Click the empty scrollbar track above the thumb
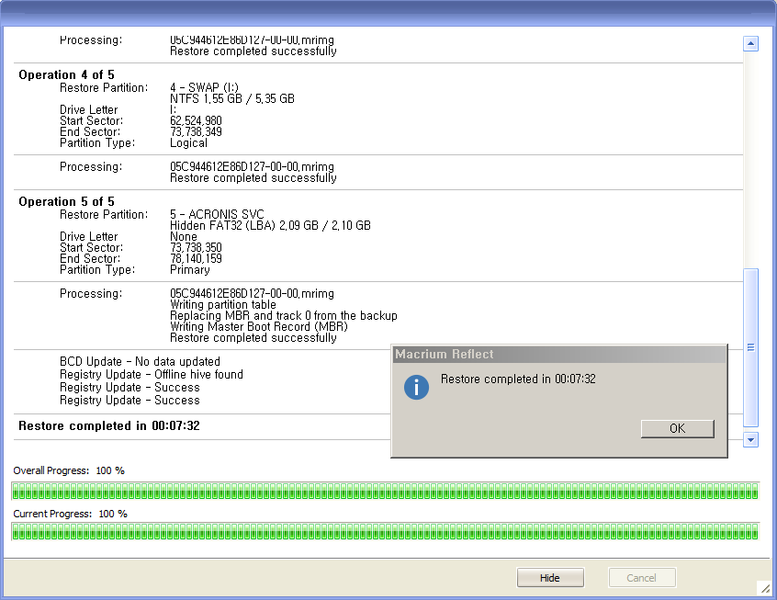The width and height of the screenshot is (777, 600). pyautogui.click(x=751, y=160)
